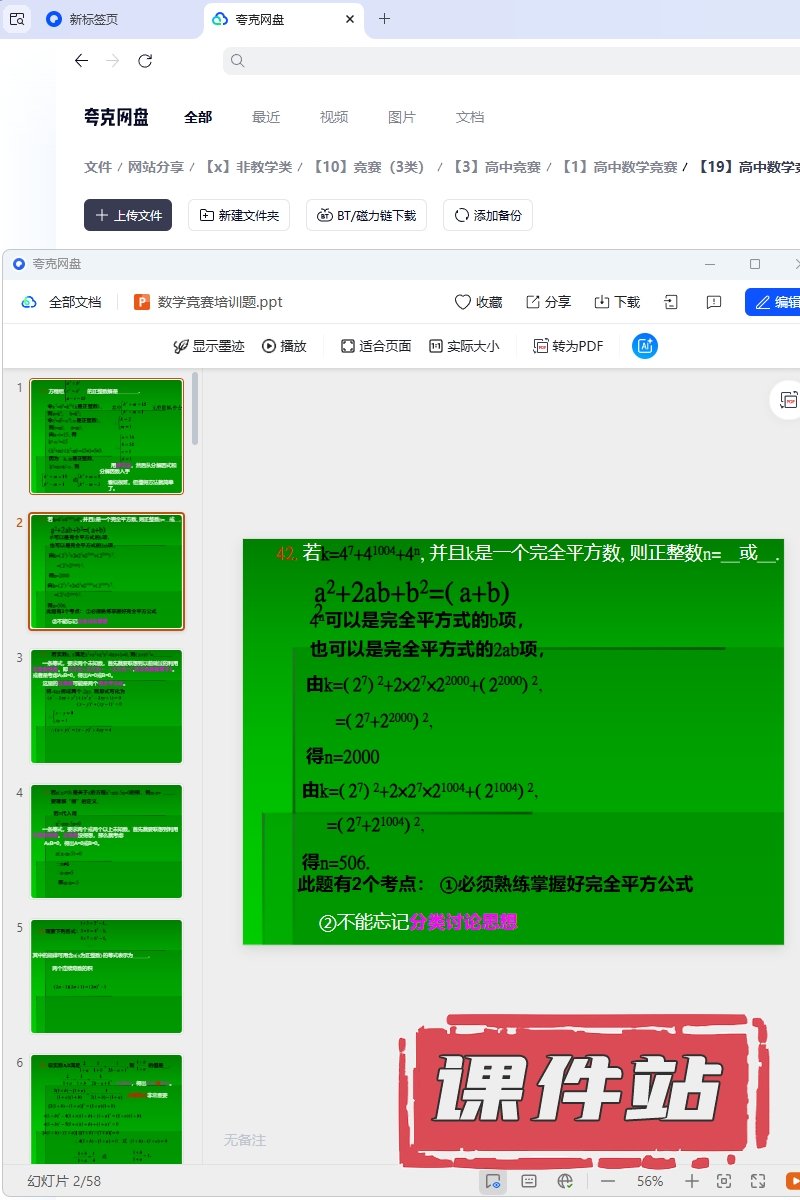
Task: Click the zoom out minus icon
Action: point(608,1181)
